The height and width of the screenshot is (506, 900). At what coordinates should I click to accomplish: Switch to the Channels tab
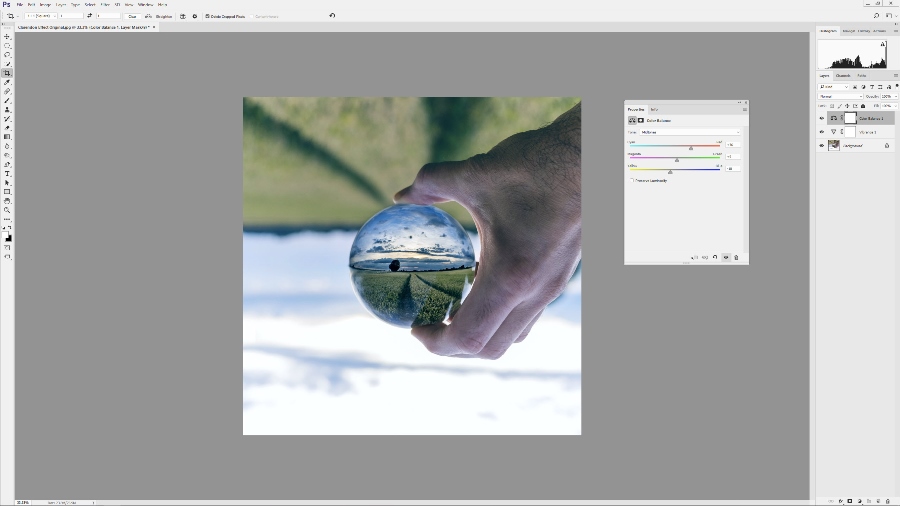point(843,76)
